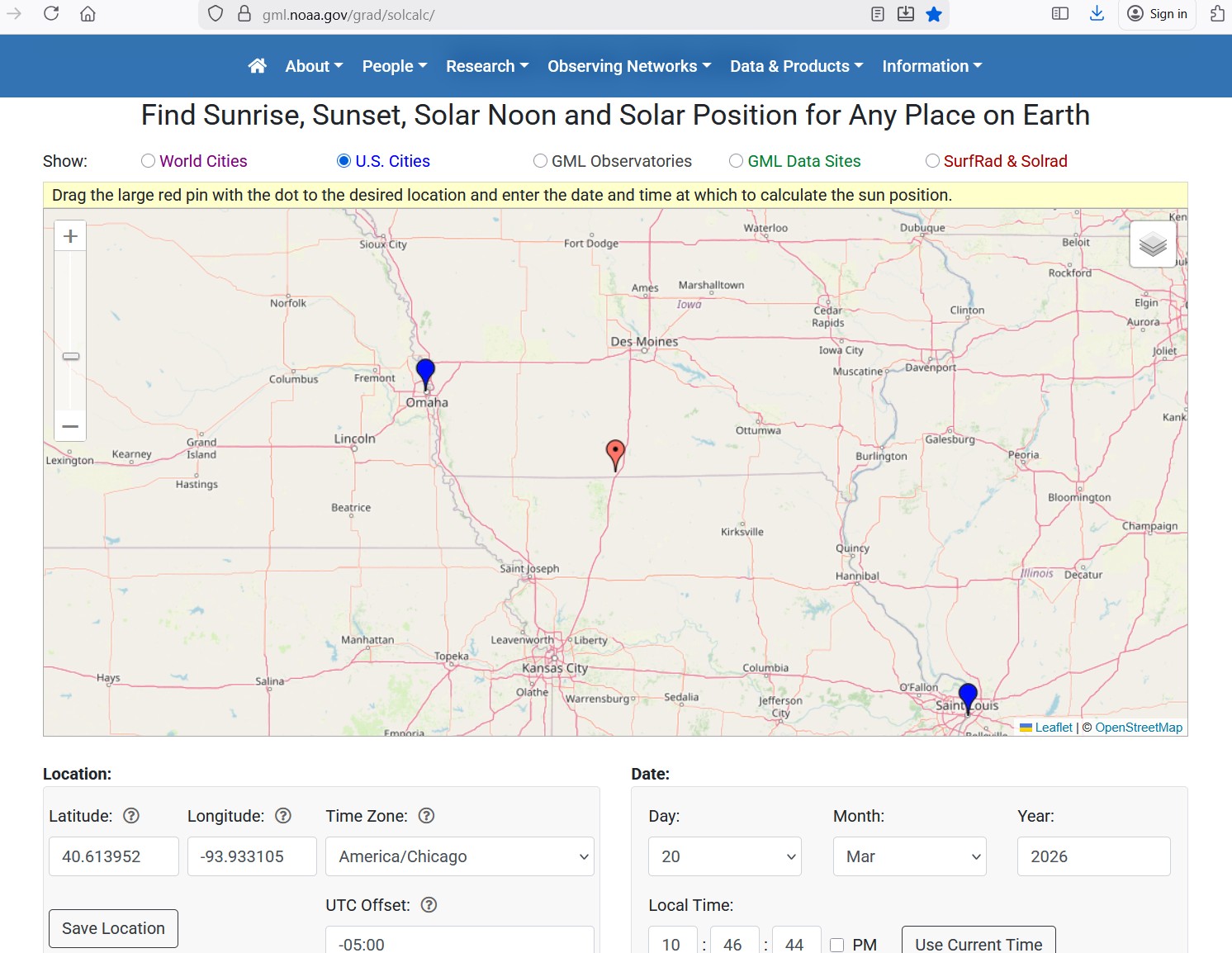The height and width of the screenshot is (953, 1232).
Task: Click the NOAA home icon in navbar
Action: 258,66
